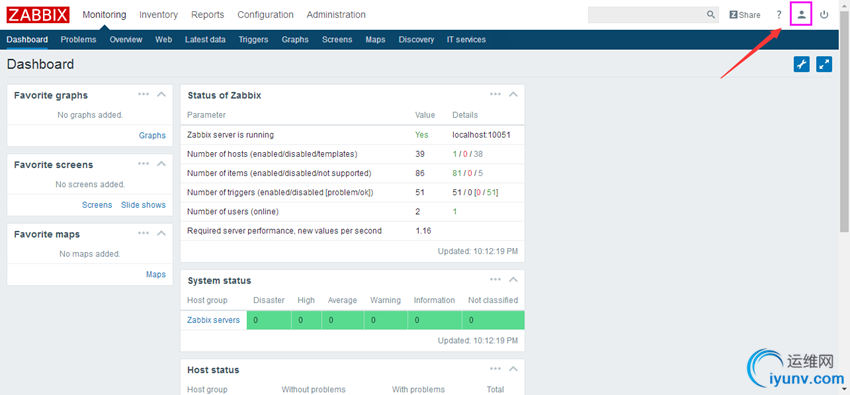
Task: Click the logout power icon
Action: [824, 15]
